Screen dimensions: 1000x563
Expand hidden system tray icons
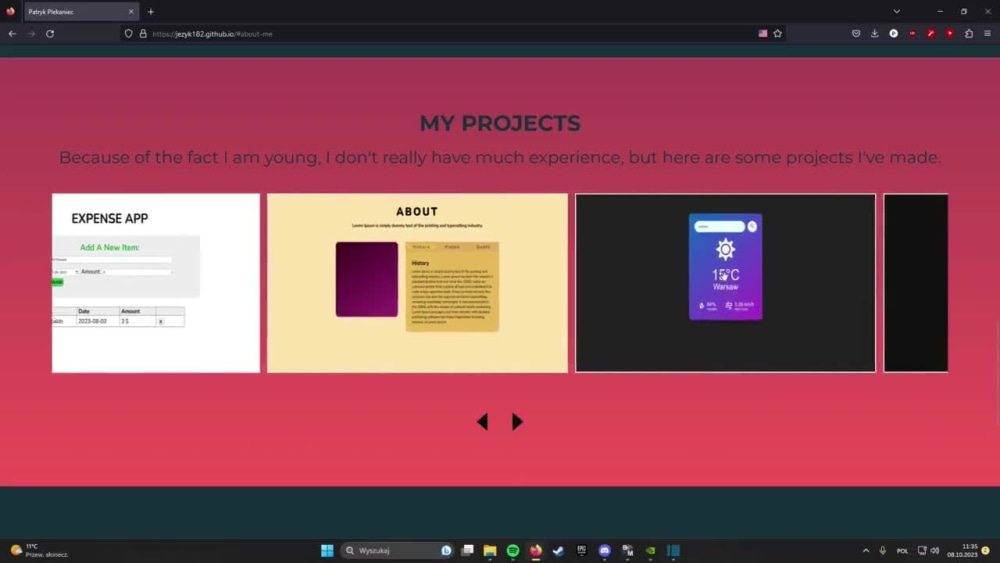[x=865, y=550]
